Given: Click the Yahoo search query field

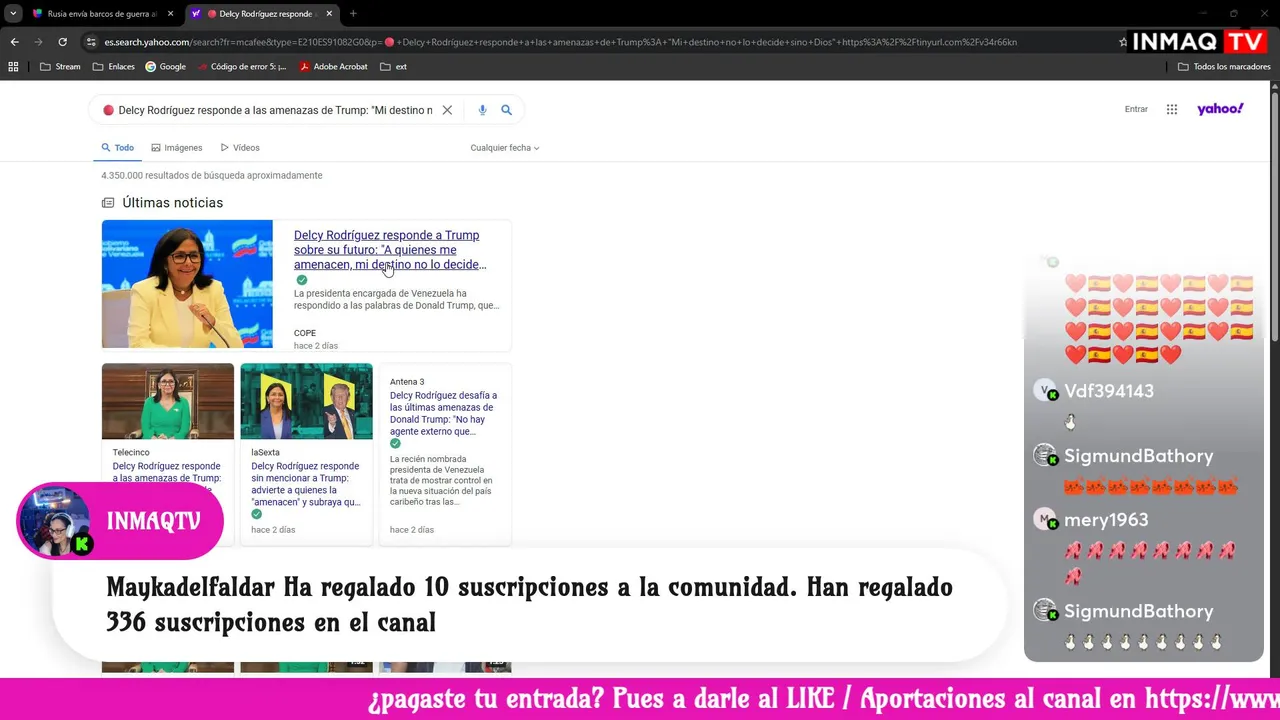Looking at the screenshot, I should [275, 110].
